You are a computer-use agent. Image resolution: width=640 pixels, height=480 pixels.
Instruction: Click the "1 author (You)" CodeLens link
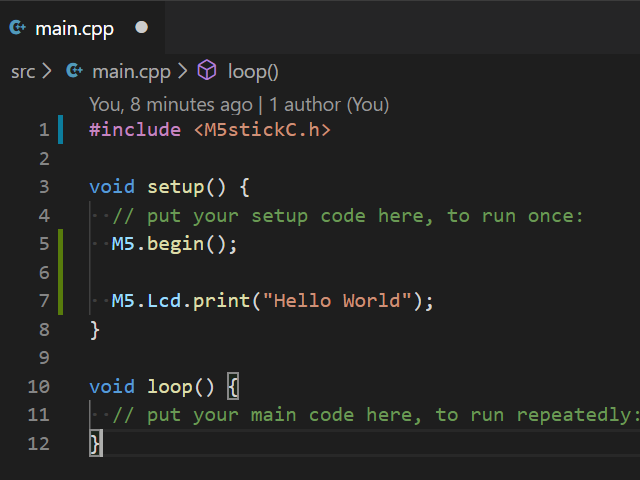pos(329,104)
